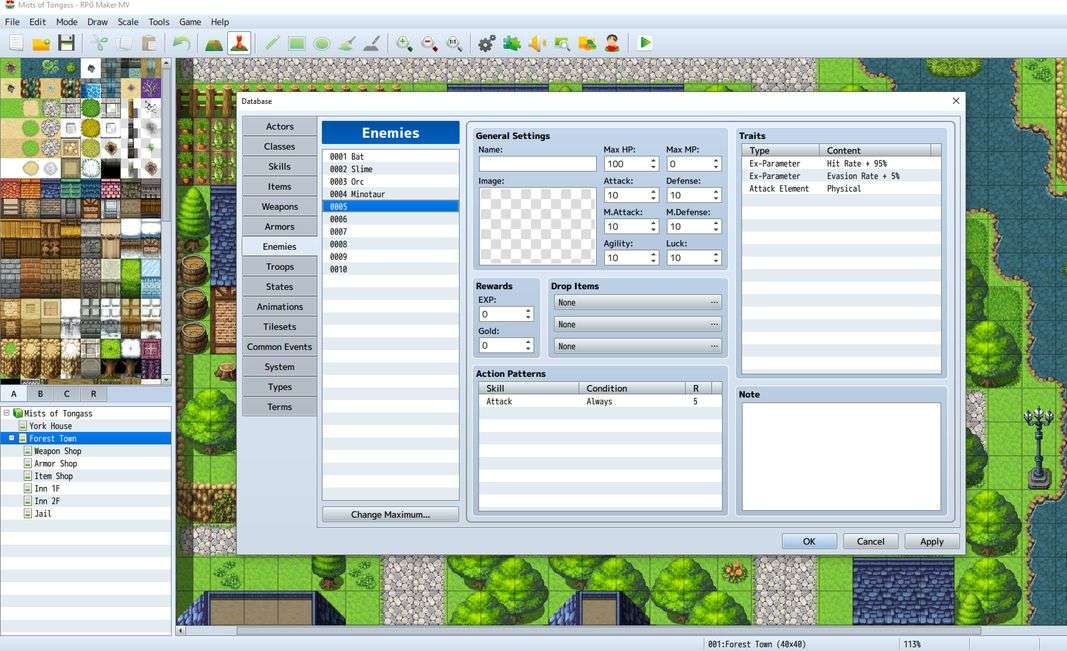Click the enemy Name input field
Viewport: 1067px width, 651px height.
[x=537, y=164]
